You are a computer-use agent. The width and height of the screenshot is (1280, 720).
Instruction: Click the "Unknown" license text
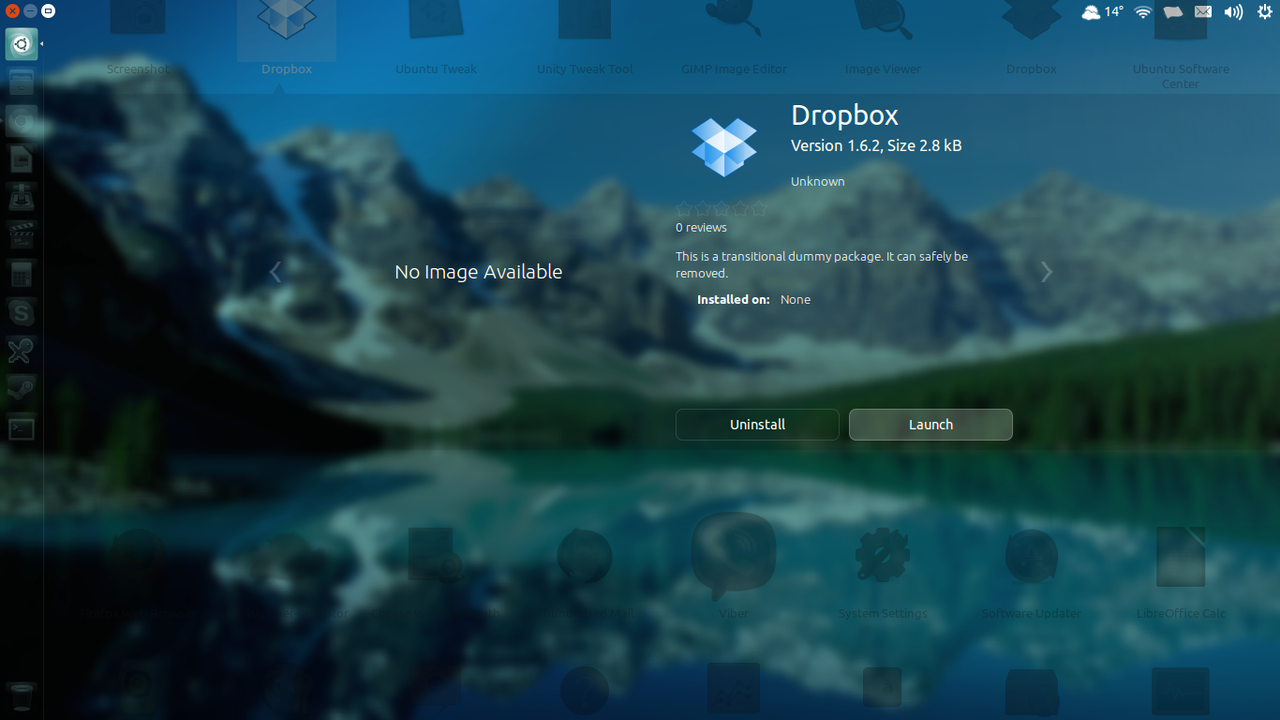pyautogui.click(x=818, y=181)
